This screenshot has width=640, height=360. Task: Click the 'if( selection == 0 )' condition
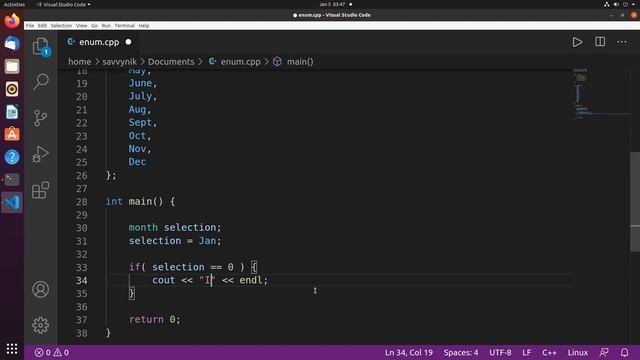coord(187,267)
